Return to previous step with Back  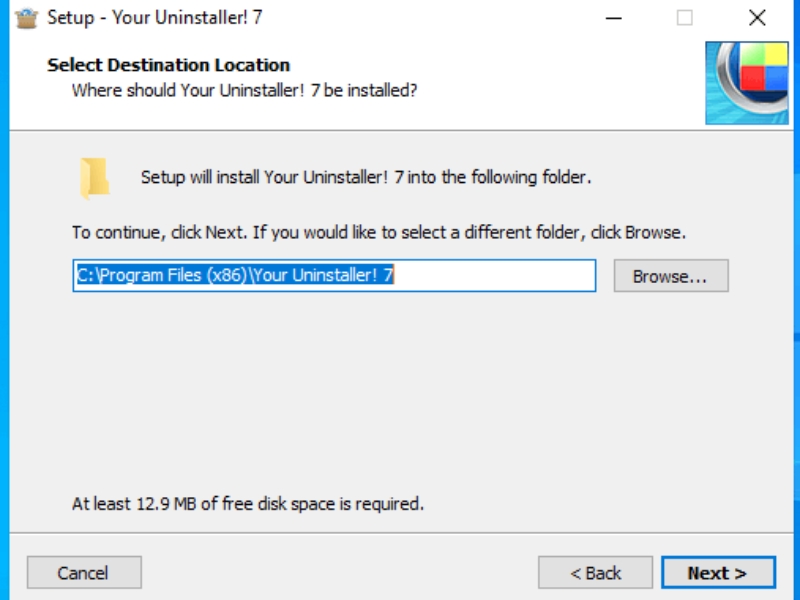(596, 572)
